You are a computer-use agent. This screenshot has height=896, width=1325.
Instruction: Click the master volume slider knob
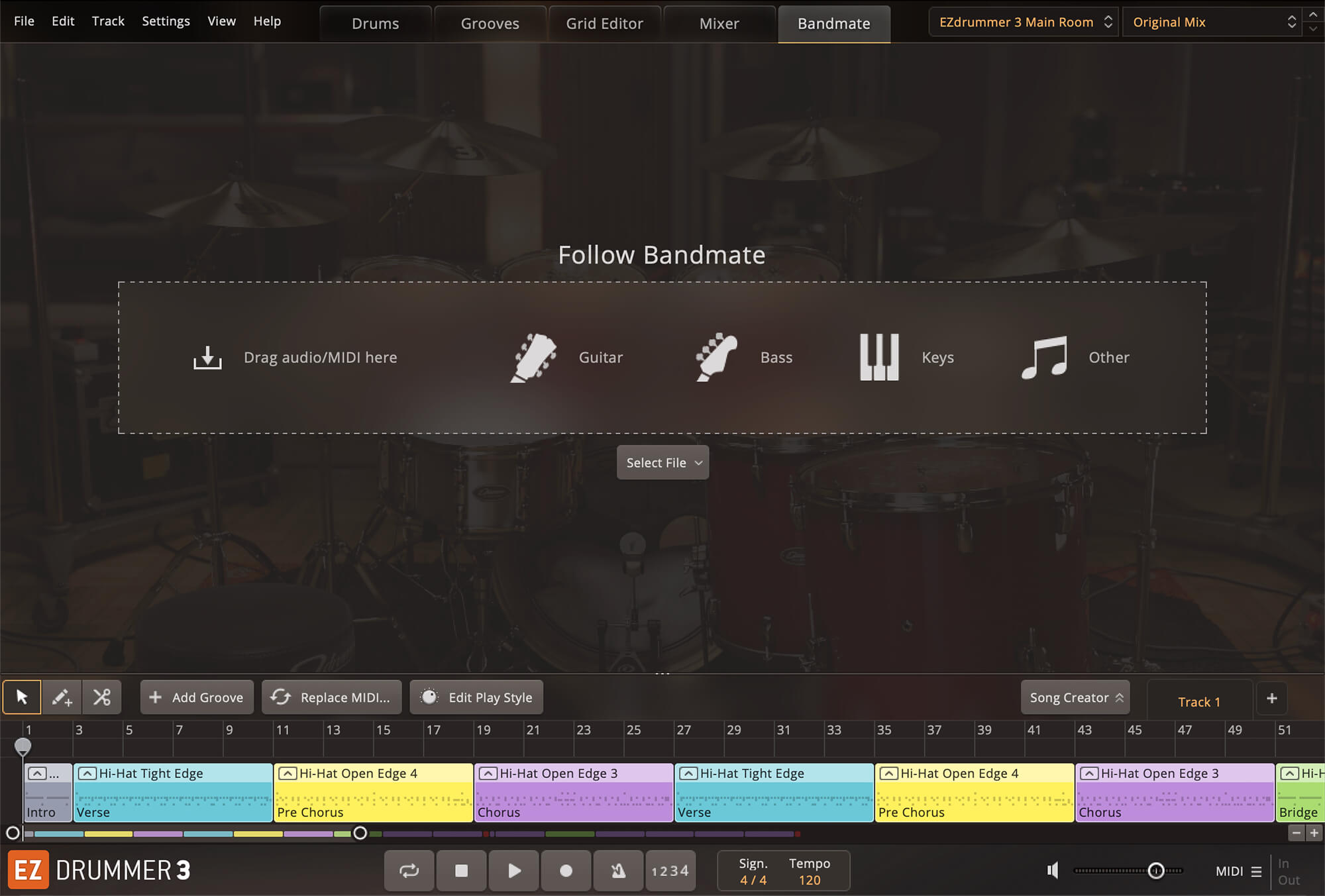point(1156,871)
